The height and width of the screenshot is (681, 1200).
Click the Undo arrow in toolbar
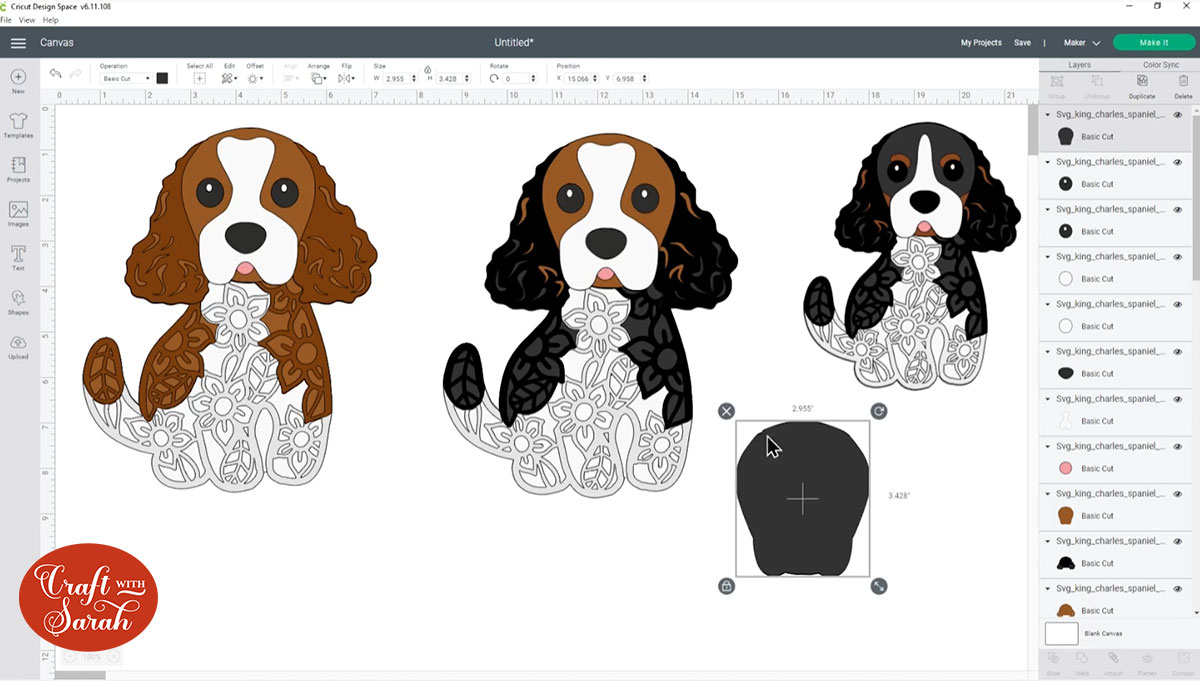tap(55, 74)
